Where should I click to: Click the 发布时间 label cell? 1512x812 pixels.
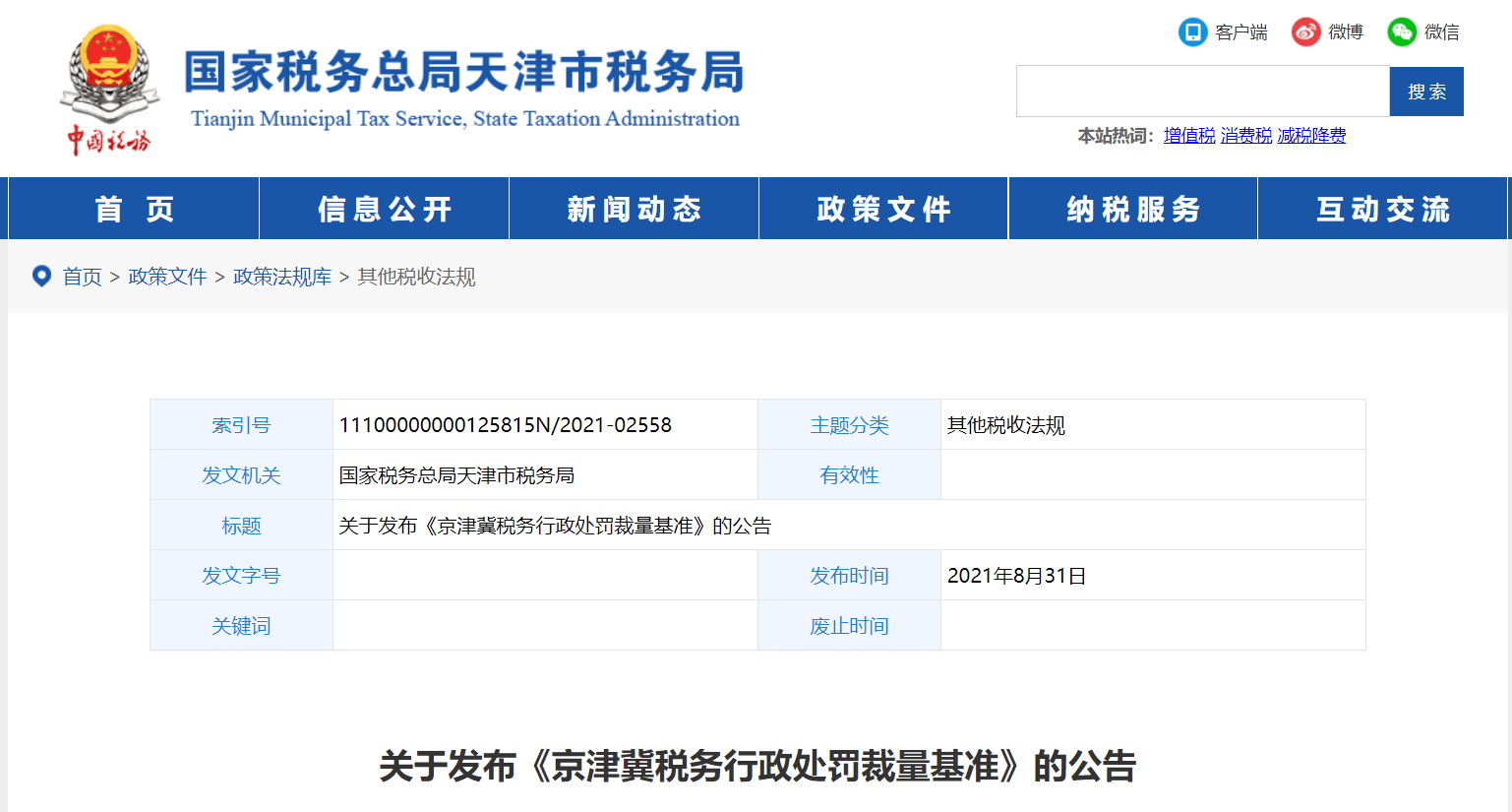[849, 576]
